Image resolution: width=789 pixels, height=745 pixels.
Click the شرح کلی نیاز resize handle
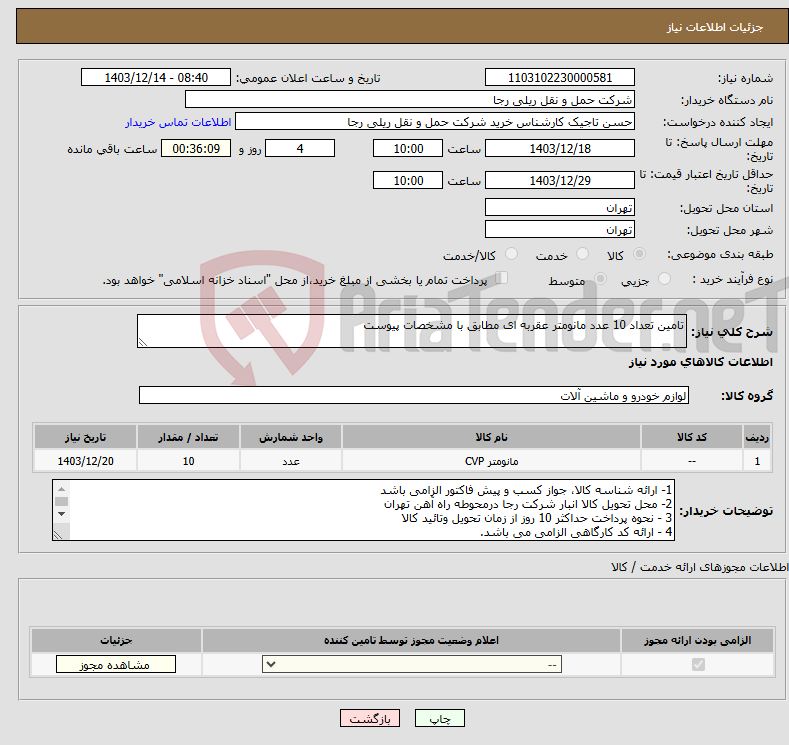(143, 342)
